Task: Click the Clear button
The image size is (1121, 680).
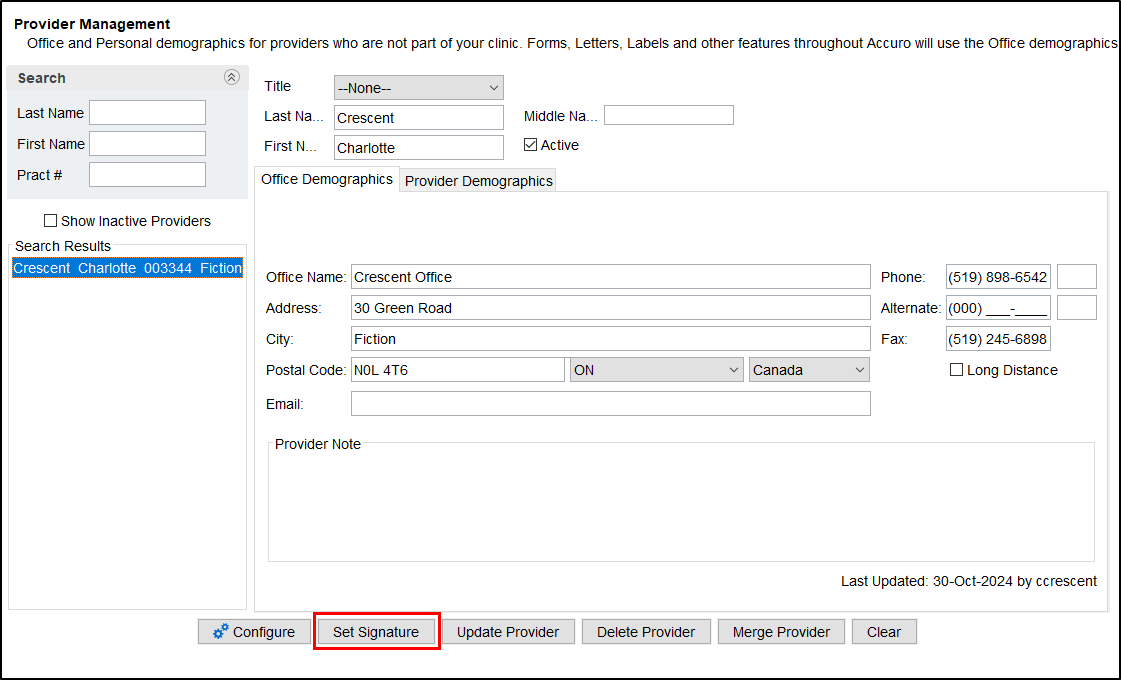Action: tap(884, 631)
